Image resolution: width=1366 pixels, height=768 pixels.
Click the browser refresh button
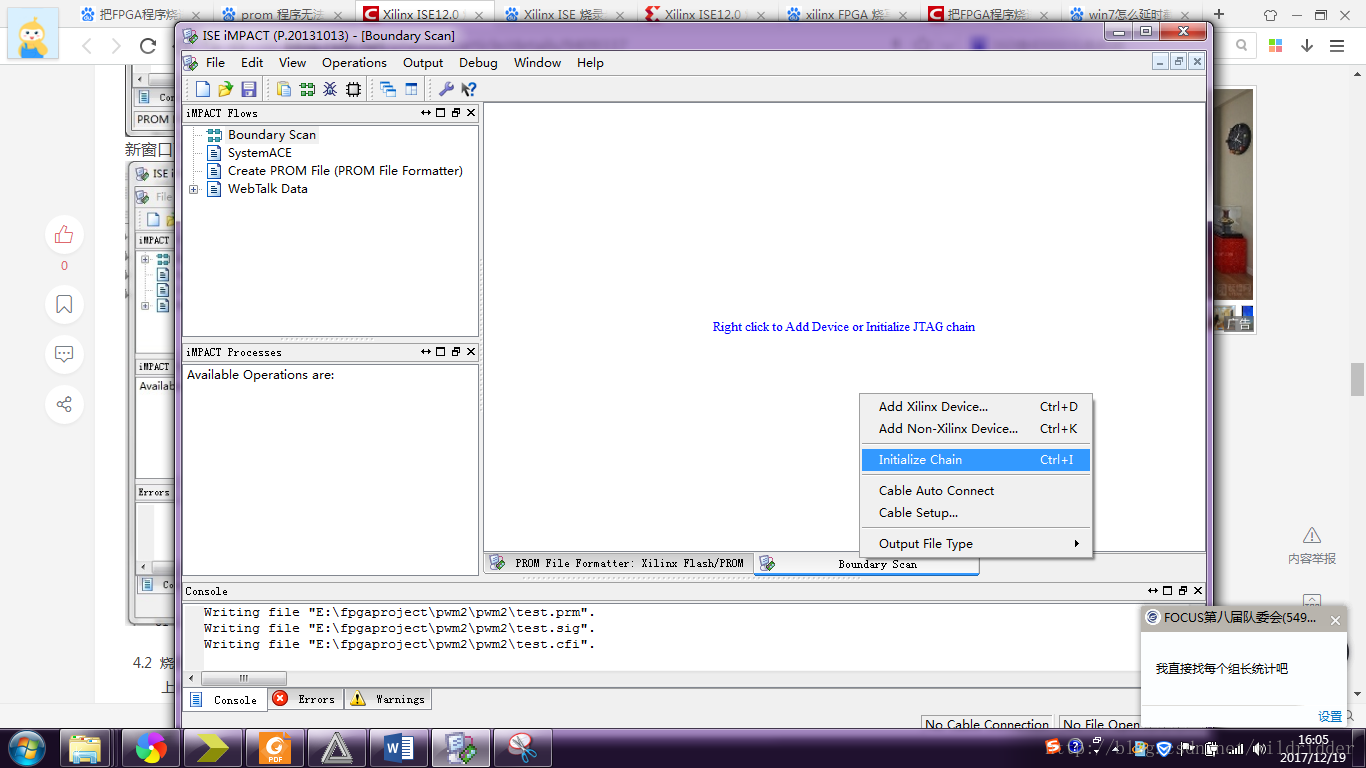point(148,46)
